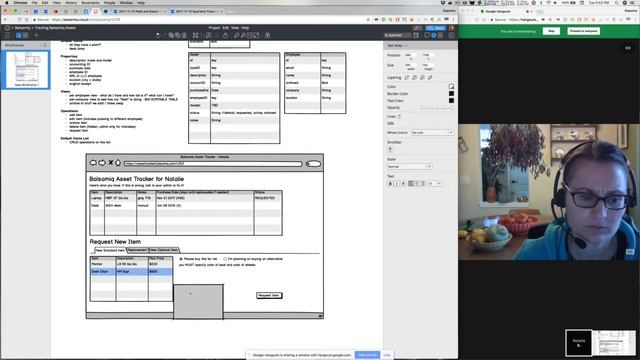Open the comments panel icon
640x360 pixels.
pyautogui.click(x=427, y=36)
